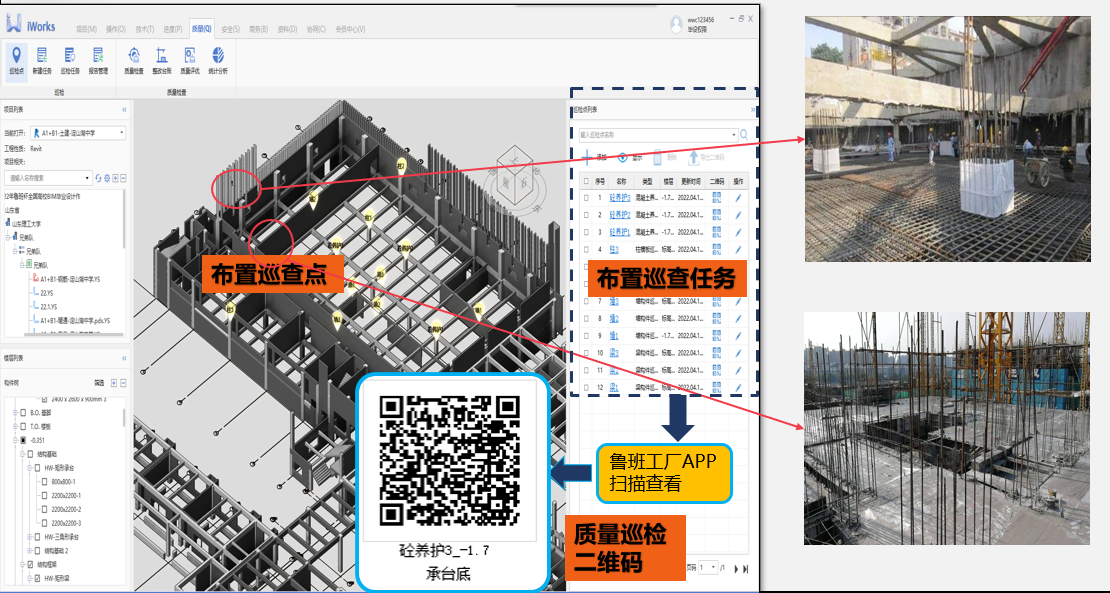Go to the next page arrow

pyautogui.click(x=736, y=568)
